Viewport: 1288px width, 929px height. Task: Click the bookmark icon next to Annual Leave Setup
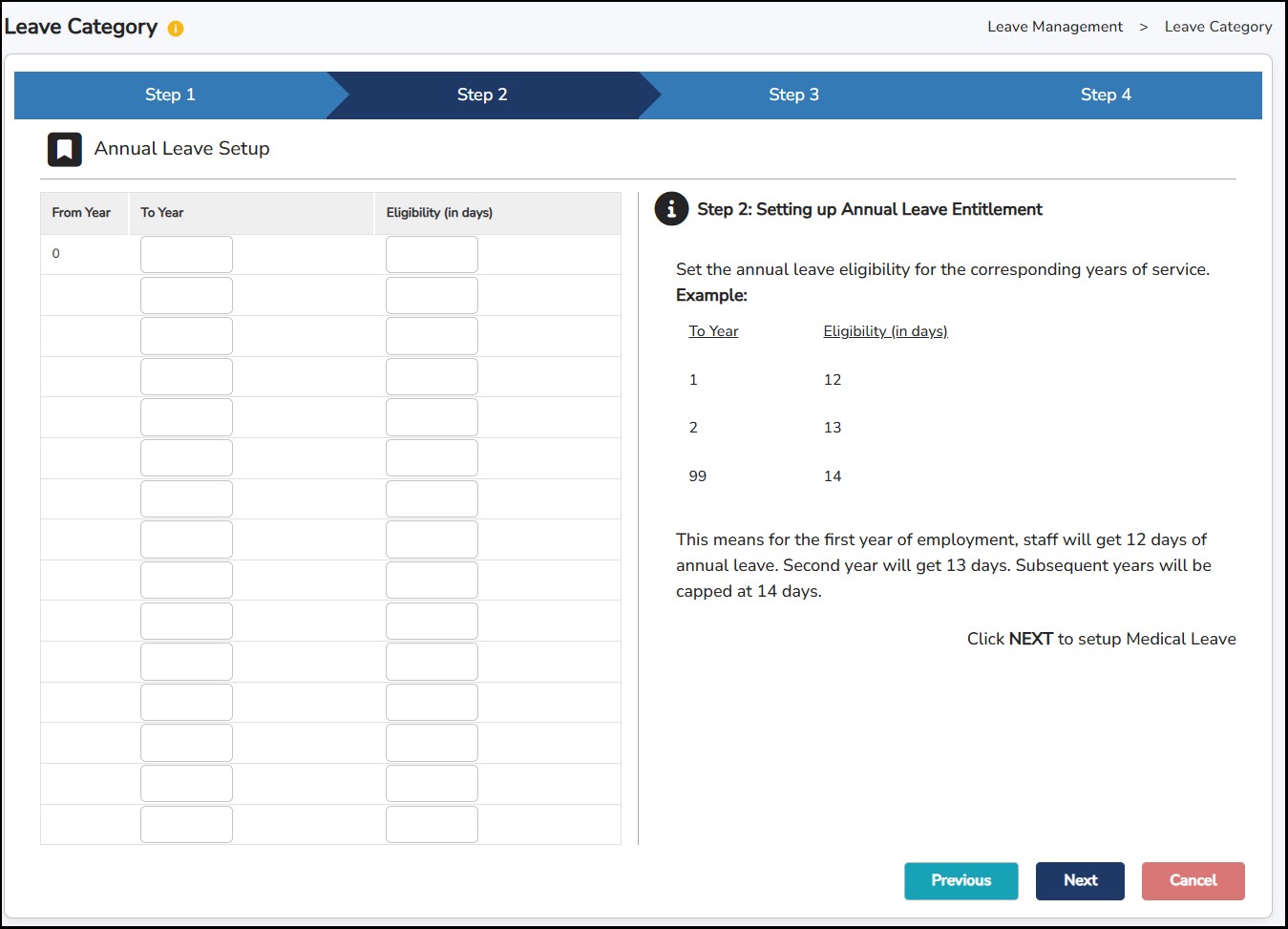pyautogui.click(x=65, y=150)
